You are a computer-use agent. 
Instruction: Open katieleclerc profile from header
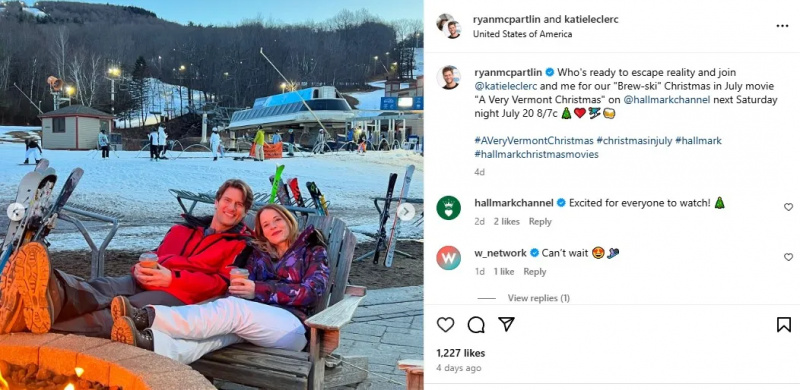pos(591,19)
